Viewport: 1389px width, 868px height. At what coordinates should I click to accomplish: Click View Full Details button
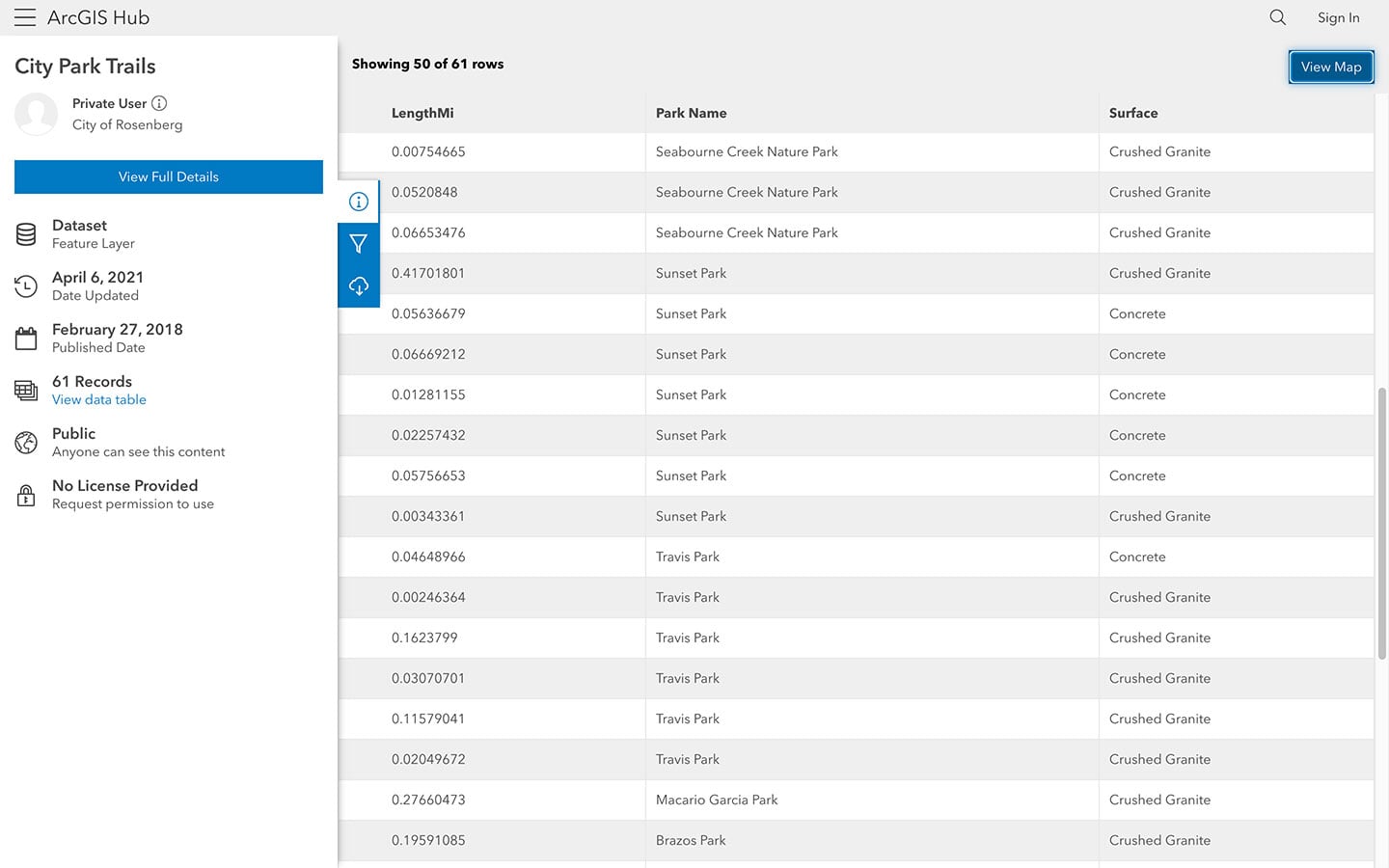click(169, 176)
